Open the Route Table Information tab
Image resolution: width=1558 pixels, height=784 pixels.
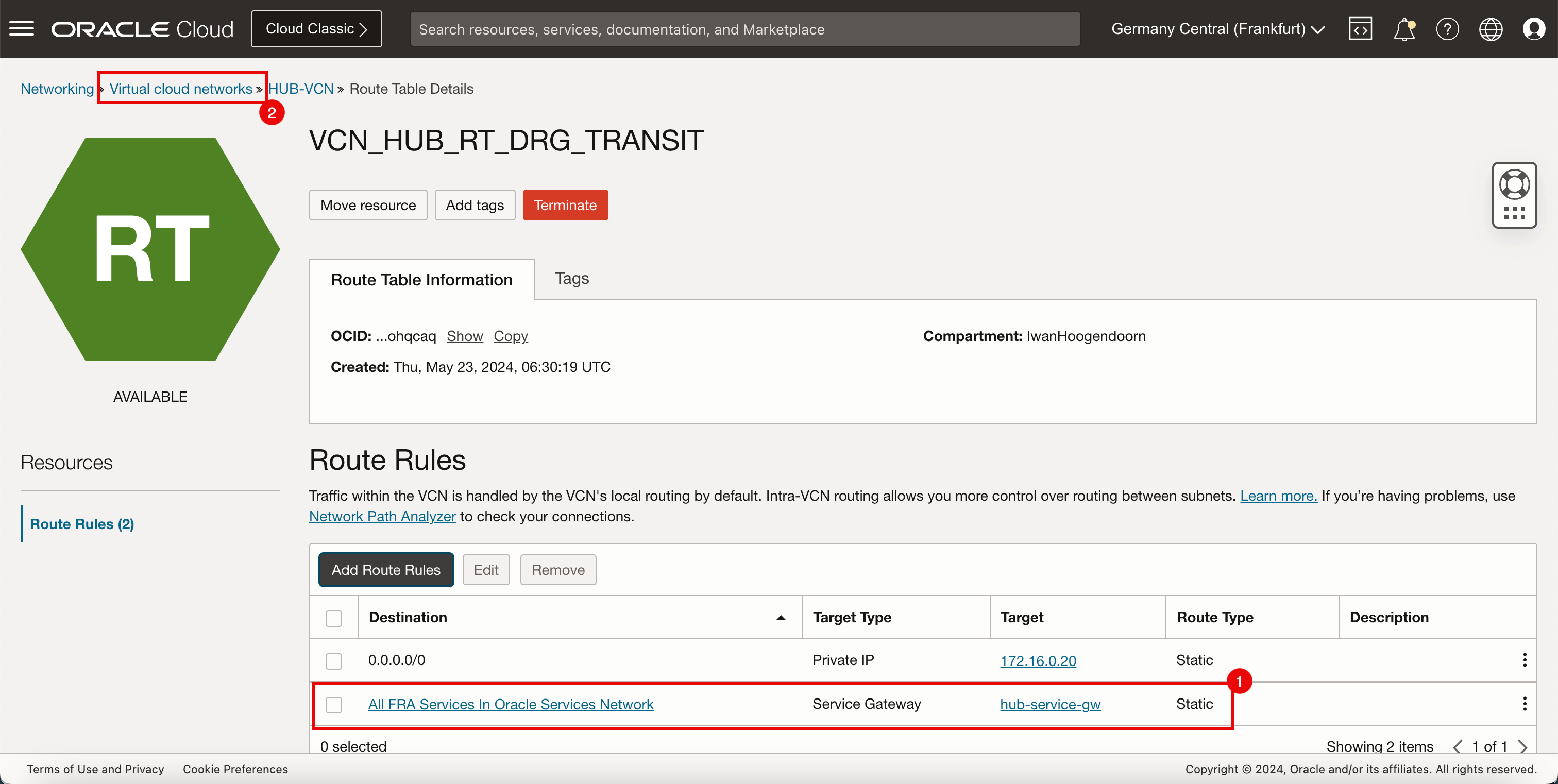coord(421,279)
